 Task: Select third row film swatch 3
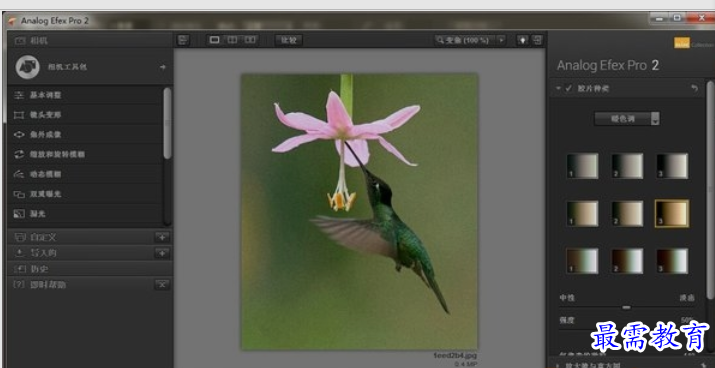672,261
